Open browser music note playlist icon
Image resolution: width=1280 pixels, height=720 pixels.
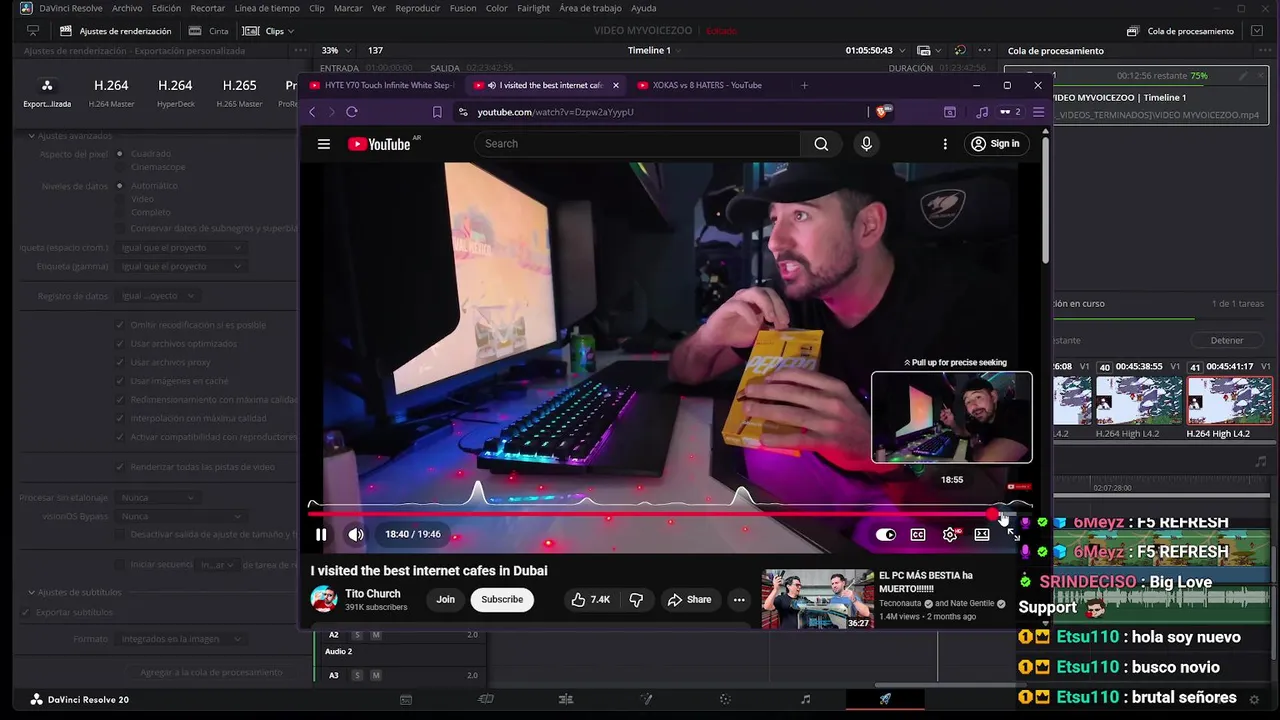[x=982, y=112]
